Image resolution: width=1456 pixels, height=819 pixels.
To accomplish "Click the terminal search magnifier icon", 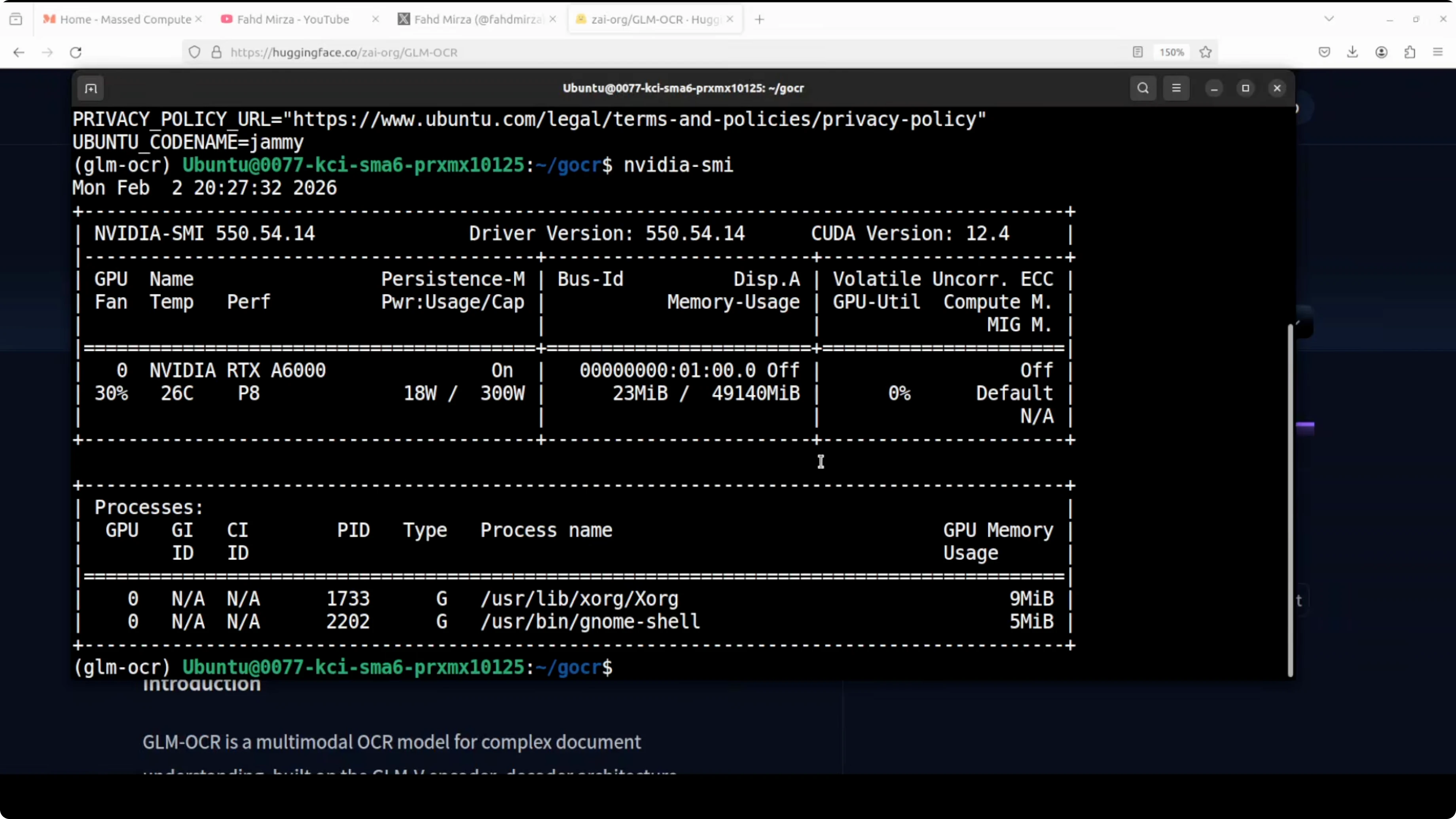I will [x=1143, y=88].
